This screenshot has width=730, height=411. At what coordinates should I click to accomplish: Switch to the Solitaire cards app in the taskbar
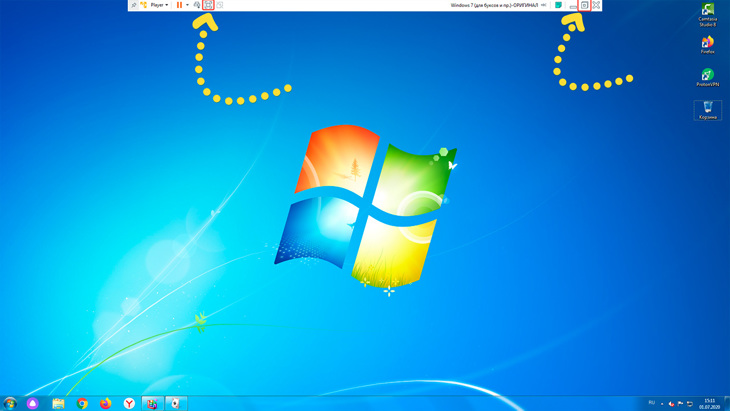point(176,403)
